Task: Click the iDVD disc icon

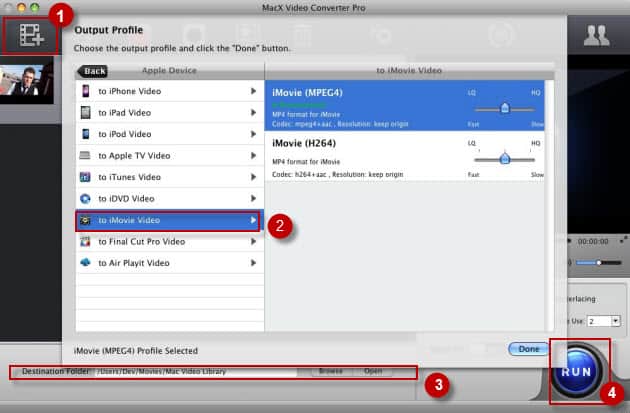Action: click(85, 198)
